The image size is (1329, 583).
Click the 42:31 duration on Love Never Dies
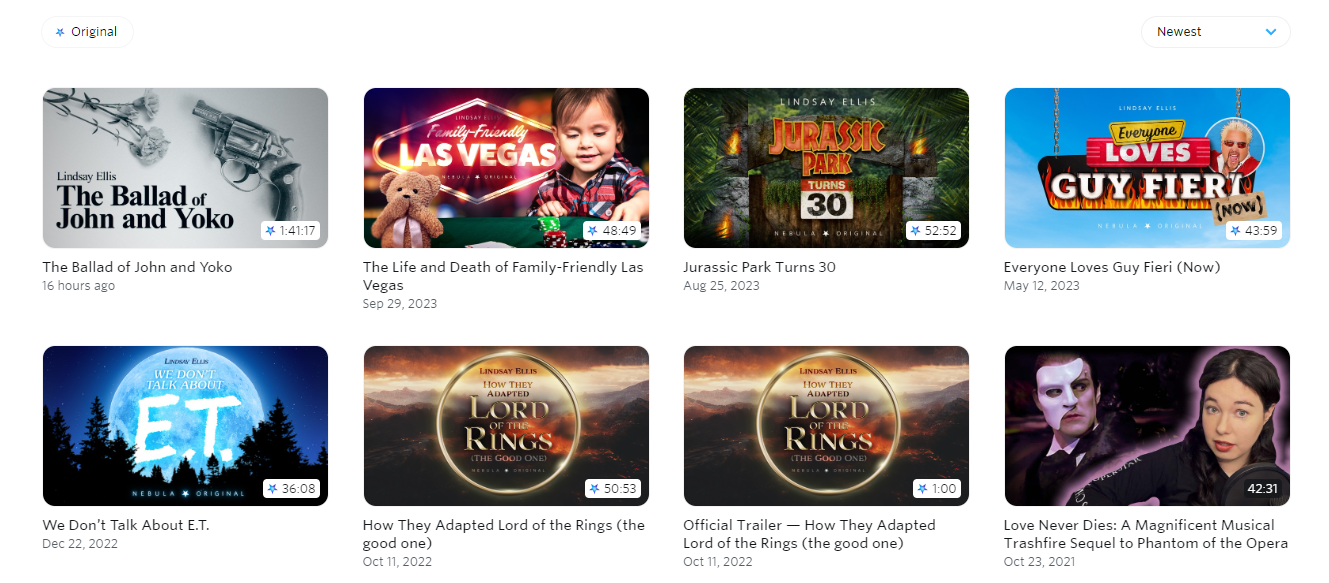point(1262,489)
